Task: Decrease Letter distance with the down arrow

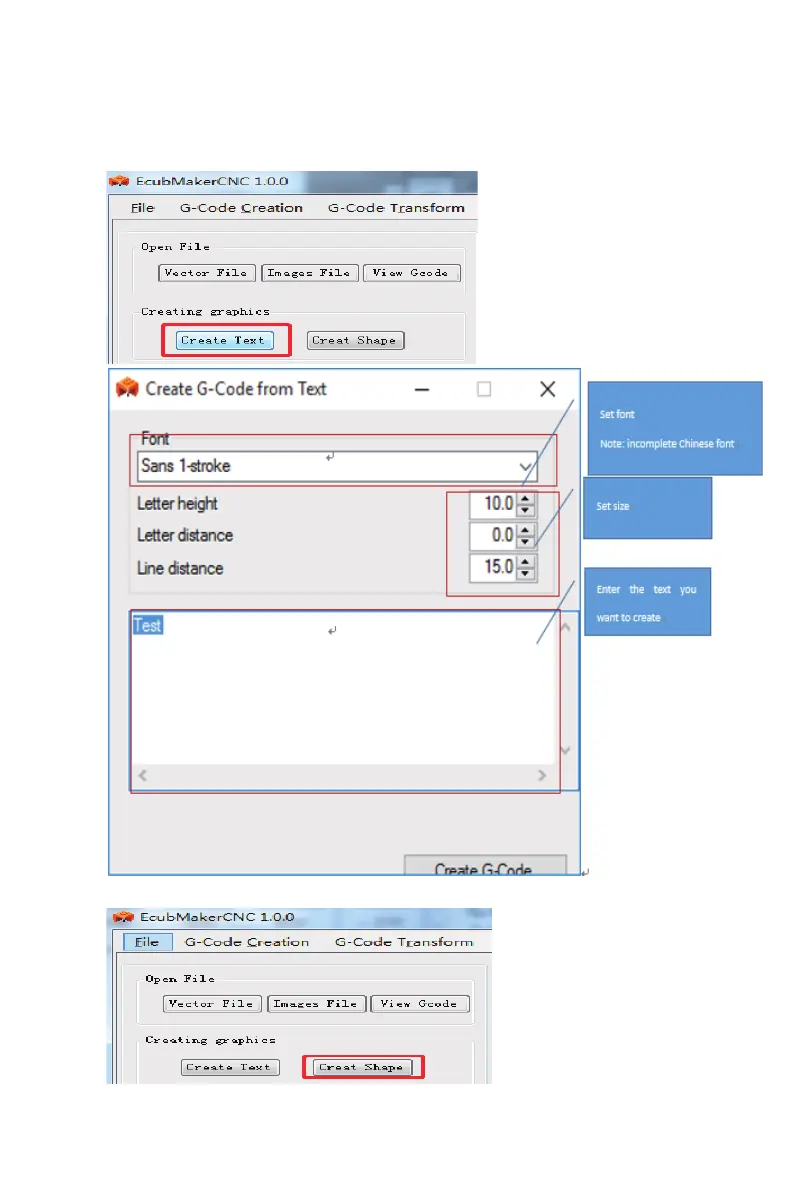Action: (525, 542)
